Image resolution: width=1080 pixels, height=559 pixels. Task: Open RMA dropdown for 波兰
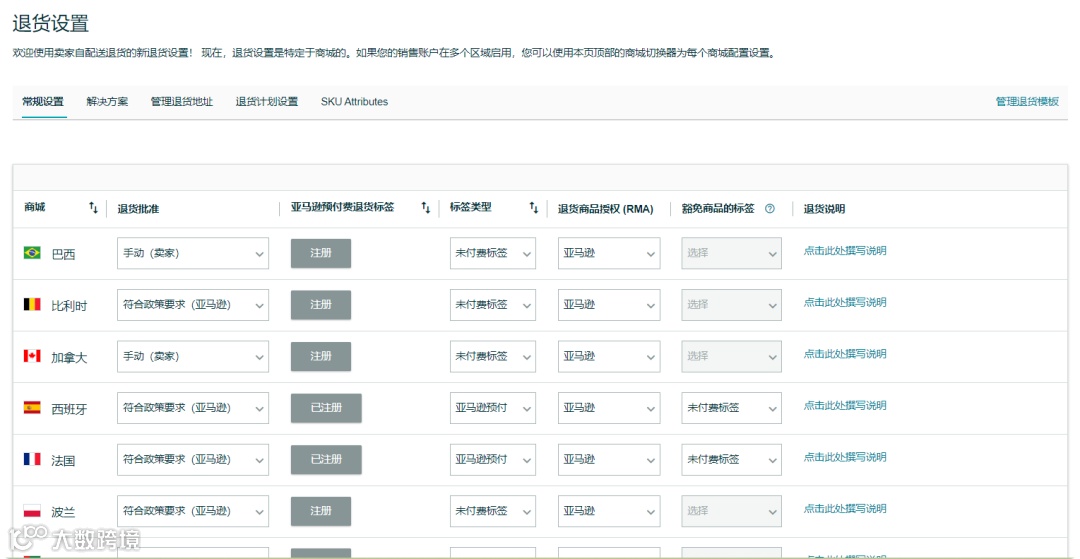coord(609,511)
